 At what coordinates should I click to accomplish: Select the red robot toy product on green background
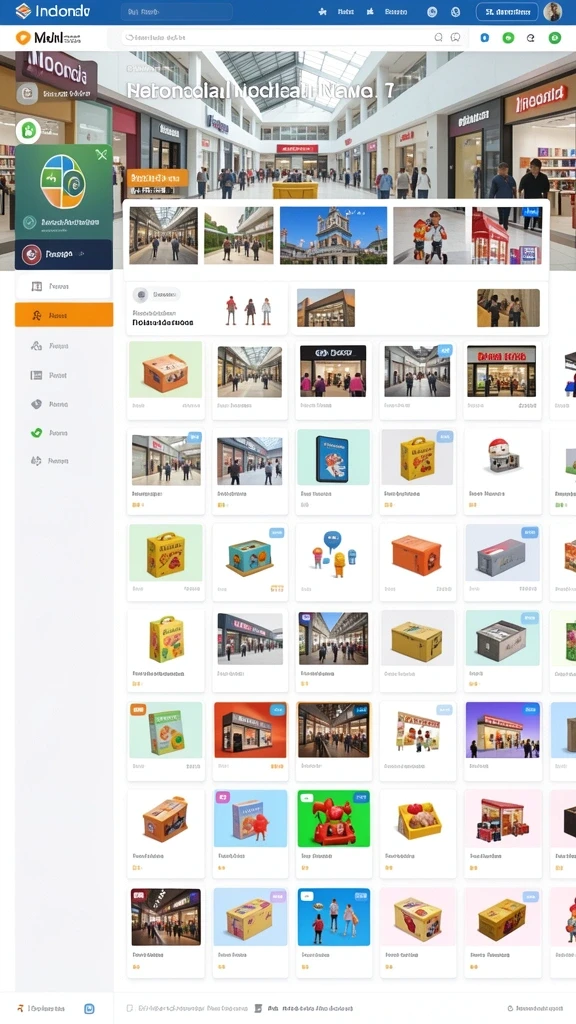coord(334,818)
